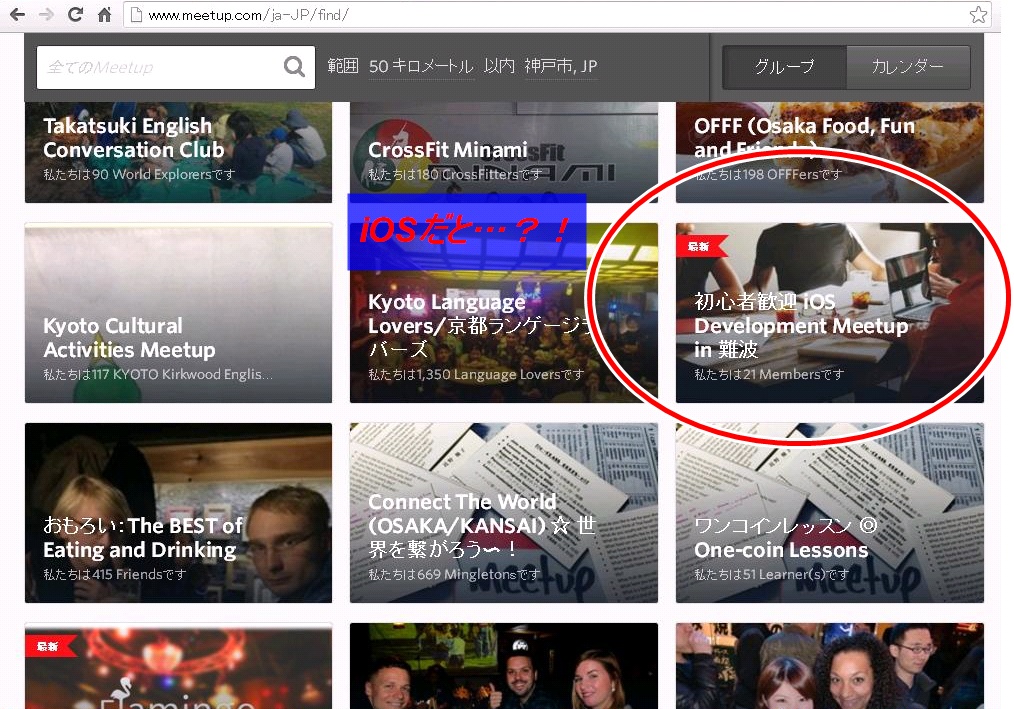
Task: Change location 神戸市, JP
Action: (x=560, y=67)
